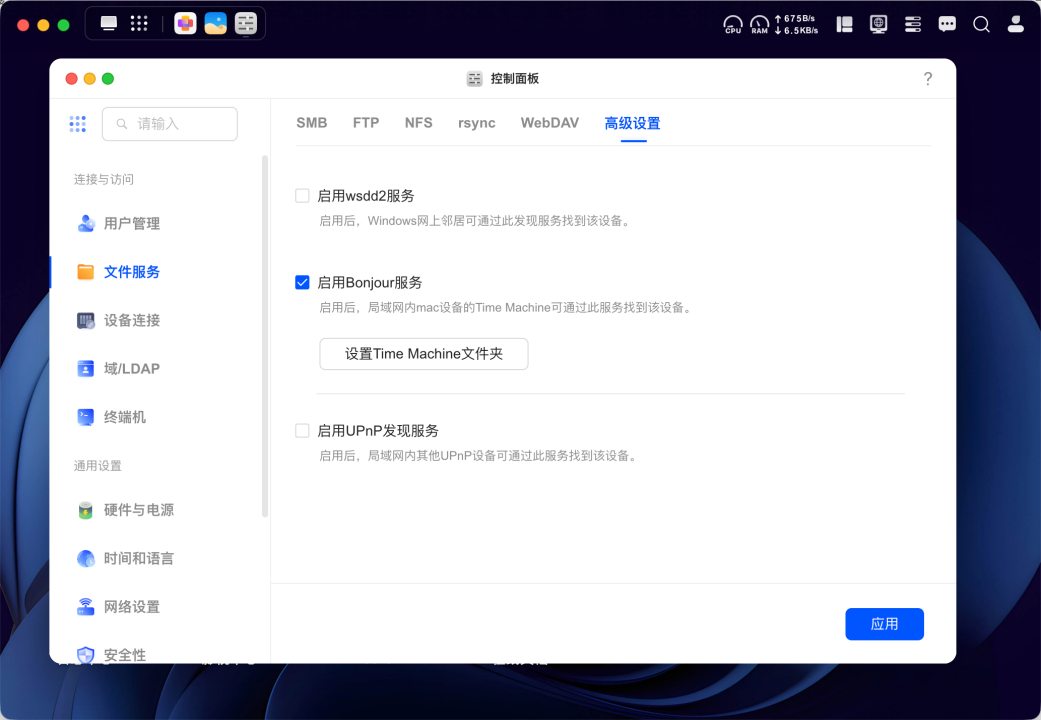Click the help question mark in Control Panel
The image size is (1041, 720).
928,79
